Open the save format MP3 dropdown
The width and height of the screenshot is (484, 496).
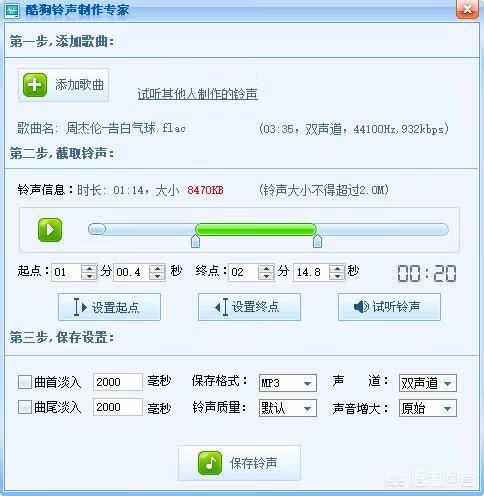point(288,383)
